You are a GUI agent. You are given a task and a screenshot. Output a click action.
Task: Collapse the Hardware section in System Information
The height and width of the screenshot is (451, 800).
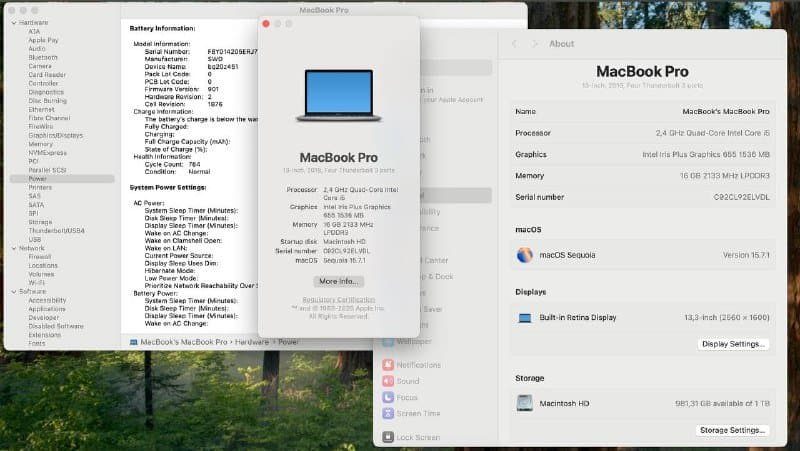(14, 23)
